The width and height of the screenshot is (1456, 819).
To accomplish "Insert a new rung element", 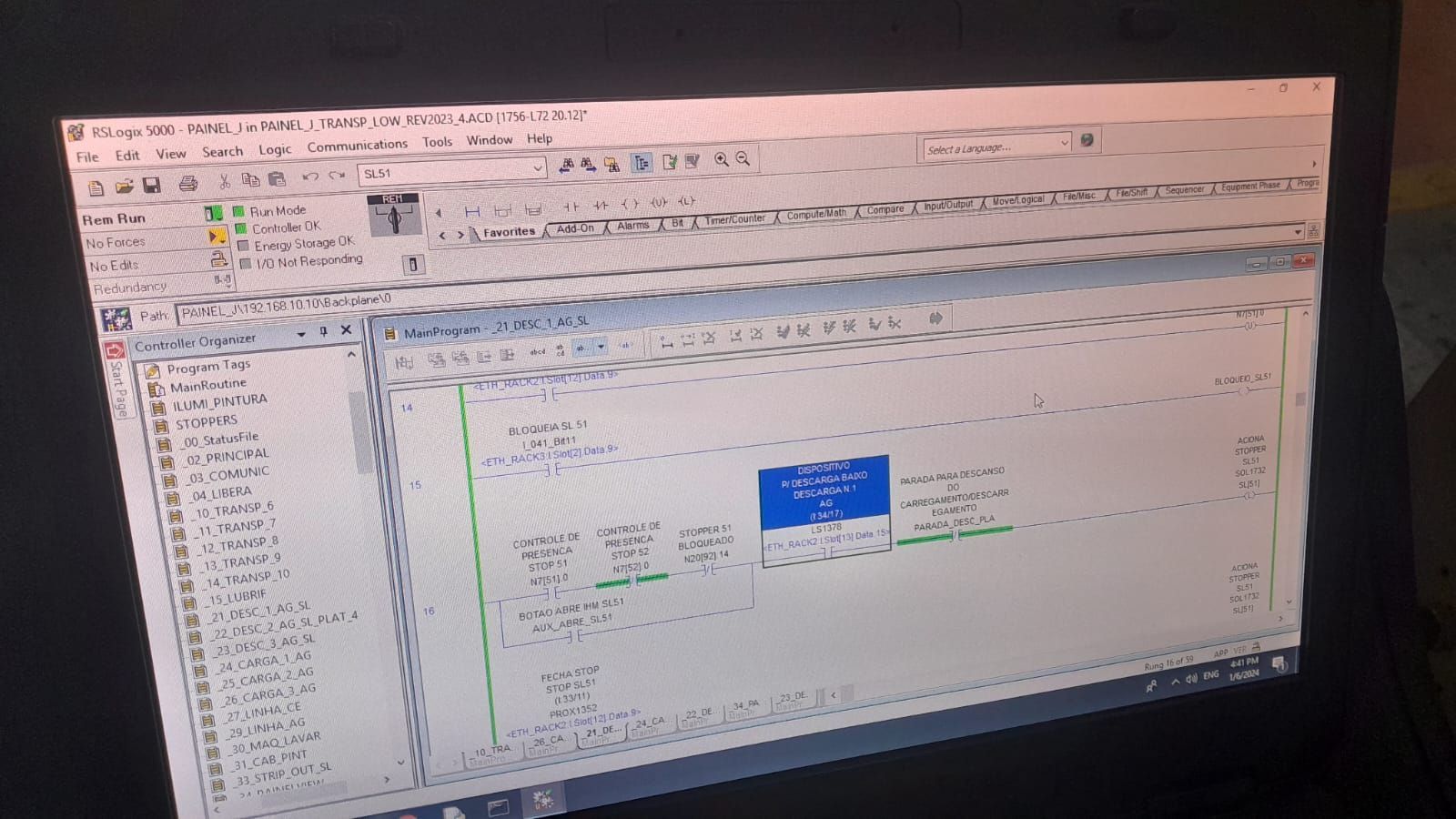I will point(472,211).
